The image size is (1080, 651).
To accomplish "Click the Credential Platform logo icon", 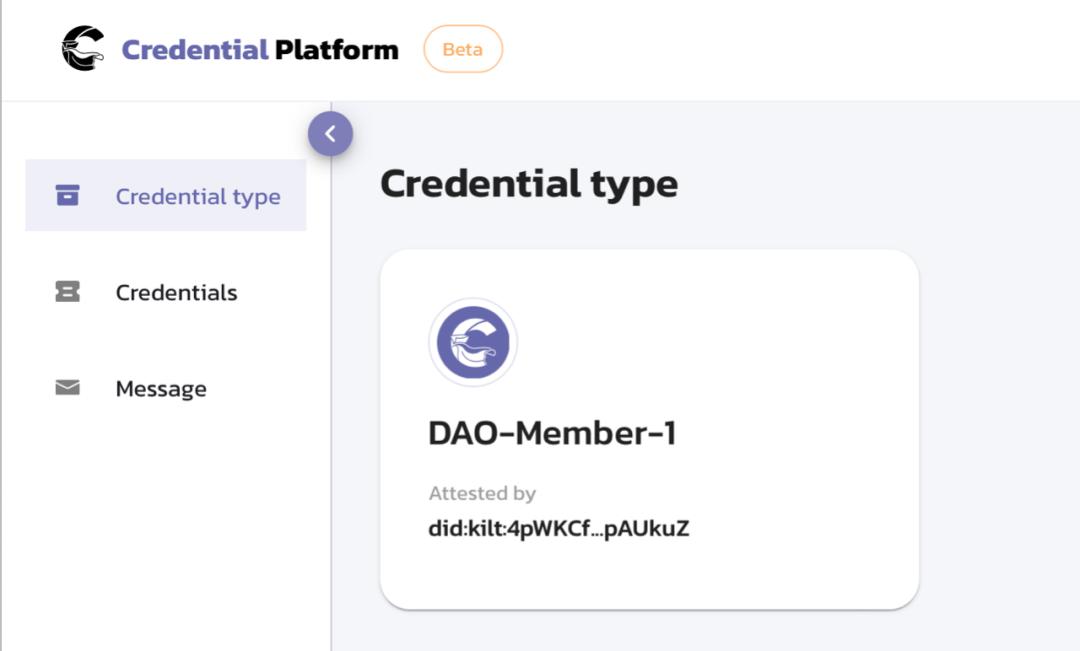I will click(x=82, y=49).
